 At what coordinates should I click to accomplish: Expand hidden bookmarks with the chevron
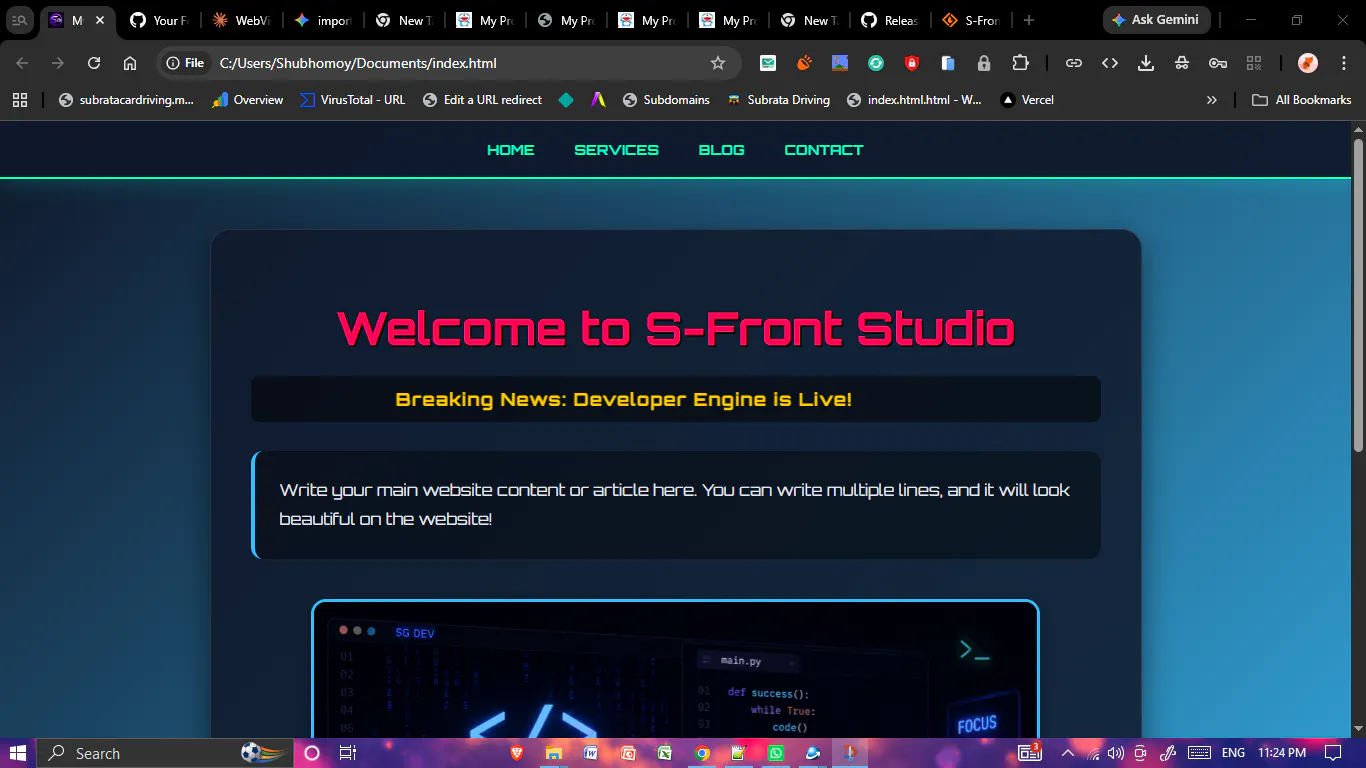(x=1212, y=100)
